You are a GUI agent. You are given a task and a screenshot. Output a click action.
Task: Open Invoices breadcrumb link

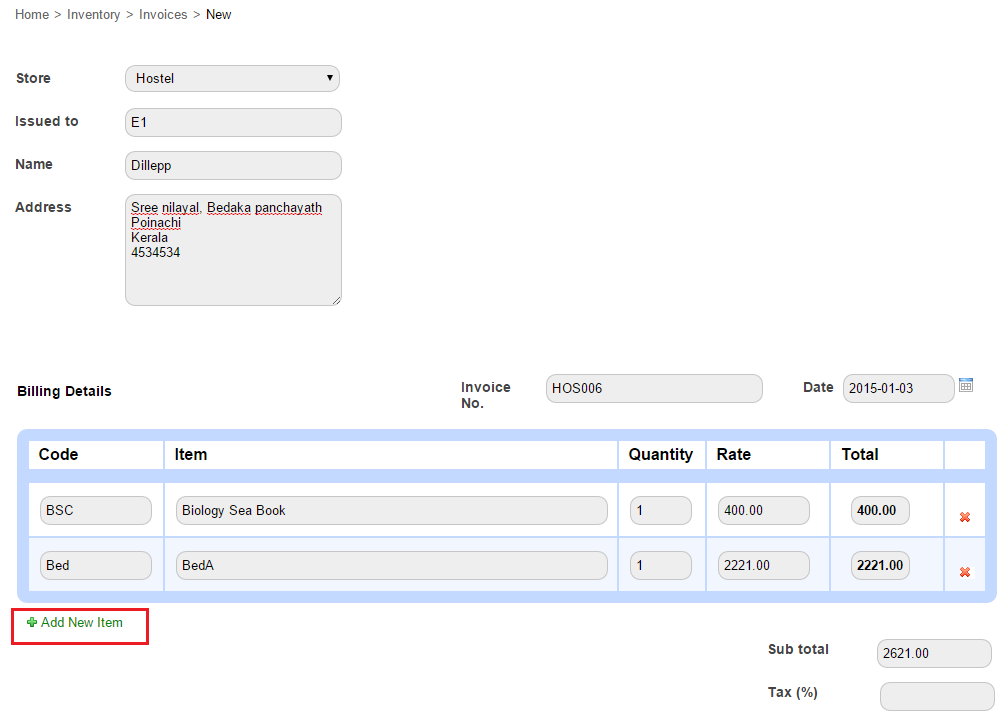pyautogui.click(x=163, y=14)
